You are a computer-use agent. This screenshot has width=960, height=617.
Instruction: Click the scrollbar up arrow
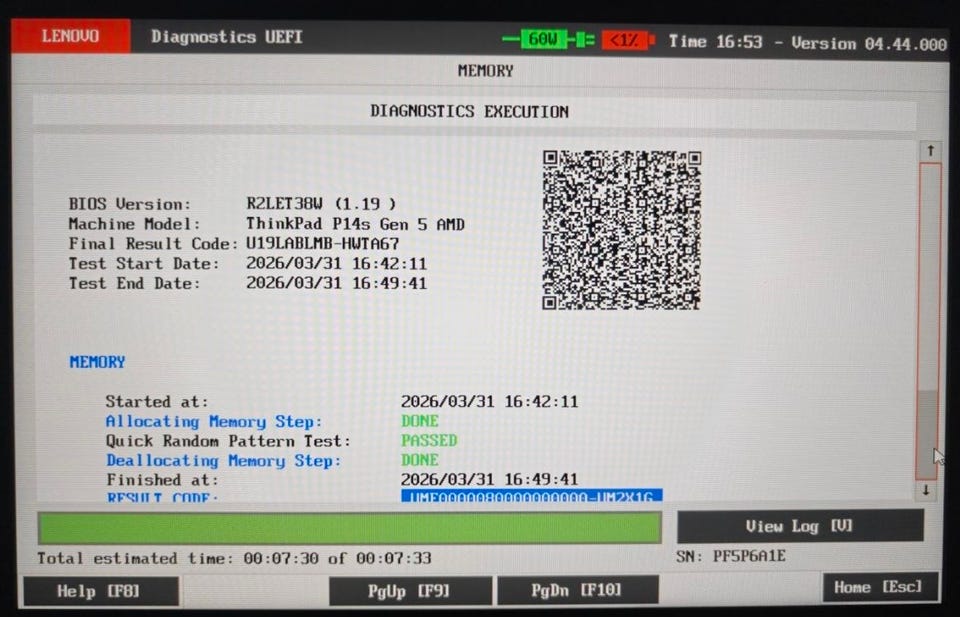point(931,150)
